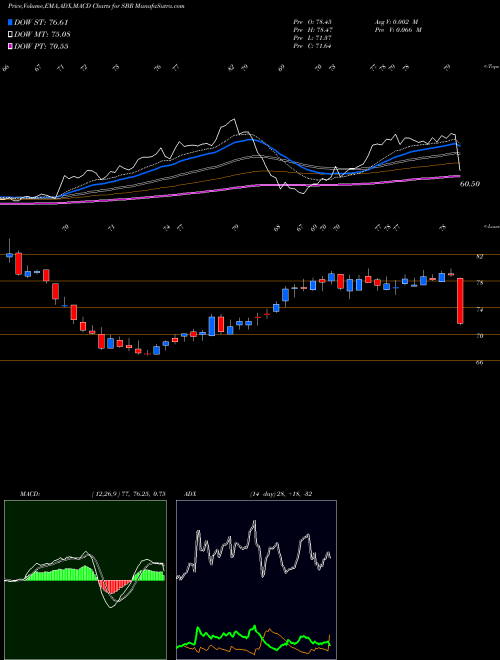Click the 'Pre O: 78.43' open value
Image resolution: width=500 pixels, height=660 pixels.
point(314,22)
